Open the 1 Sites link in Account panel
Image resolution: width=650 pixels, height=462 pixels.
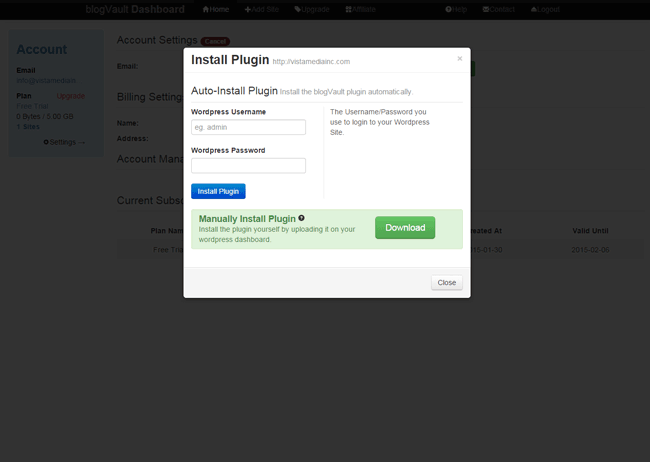pos(28,126)
